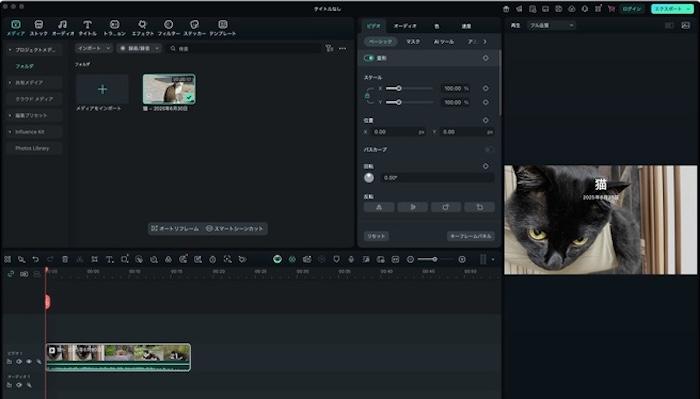
Task: Select the text T tool in timeline toolbar
Action: (x=109, y=259)
